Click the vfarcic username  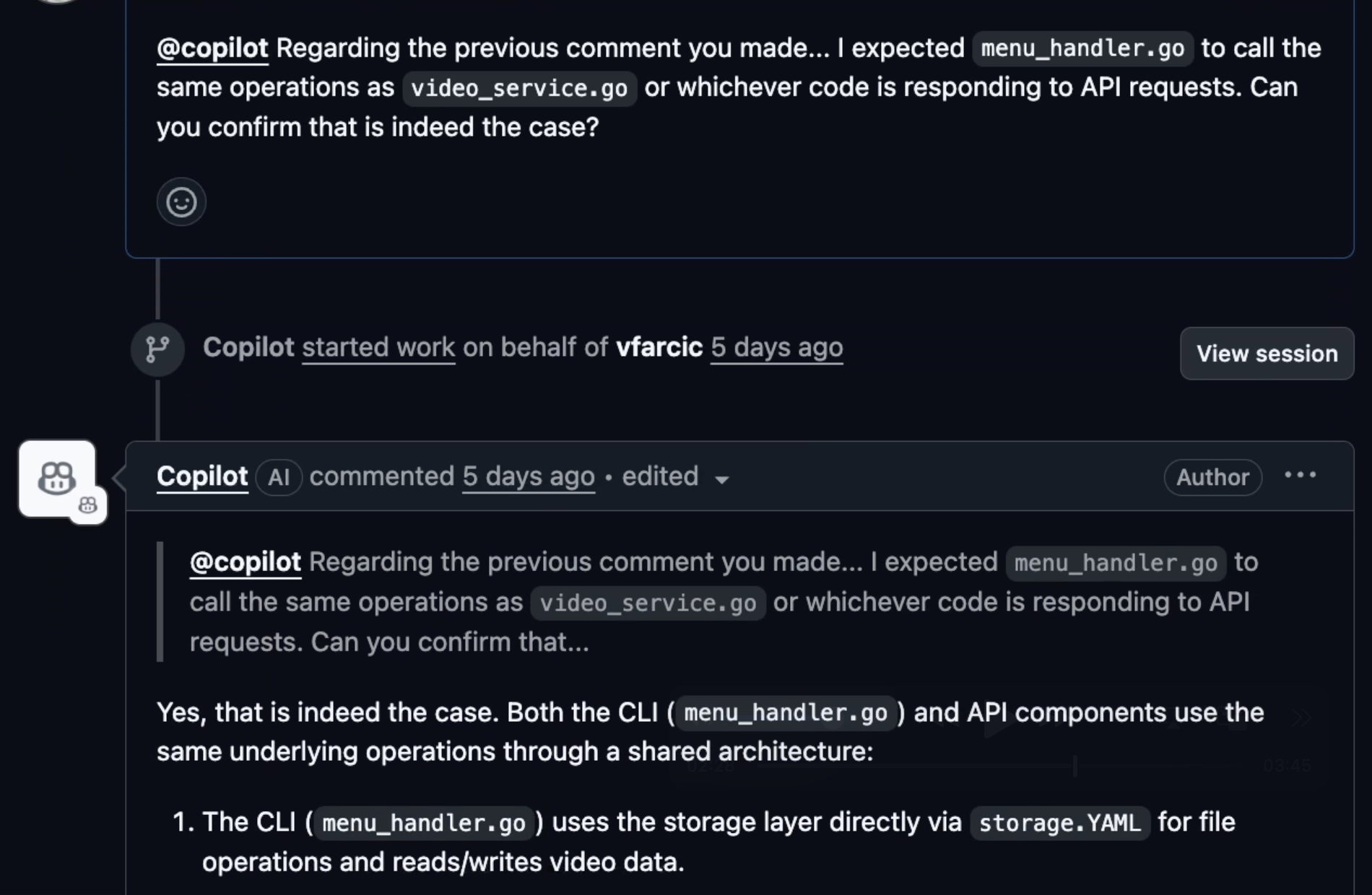pos(659,348)
